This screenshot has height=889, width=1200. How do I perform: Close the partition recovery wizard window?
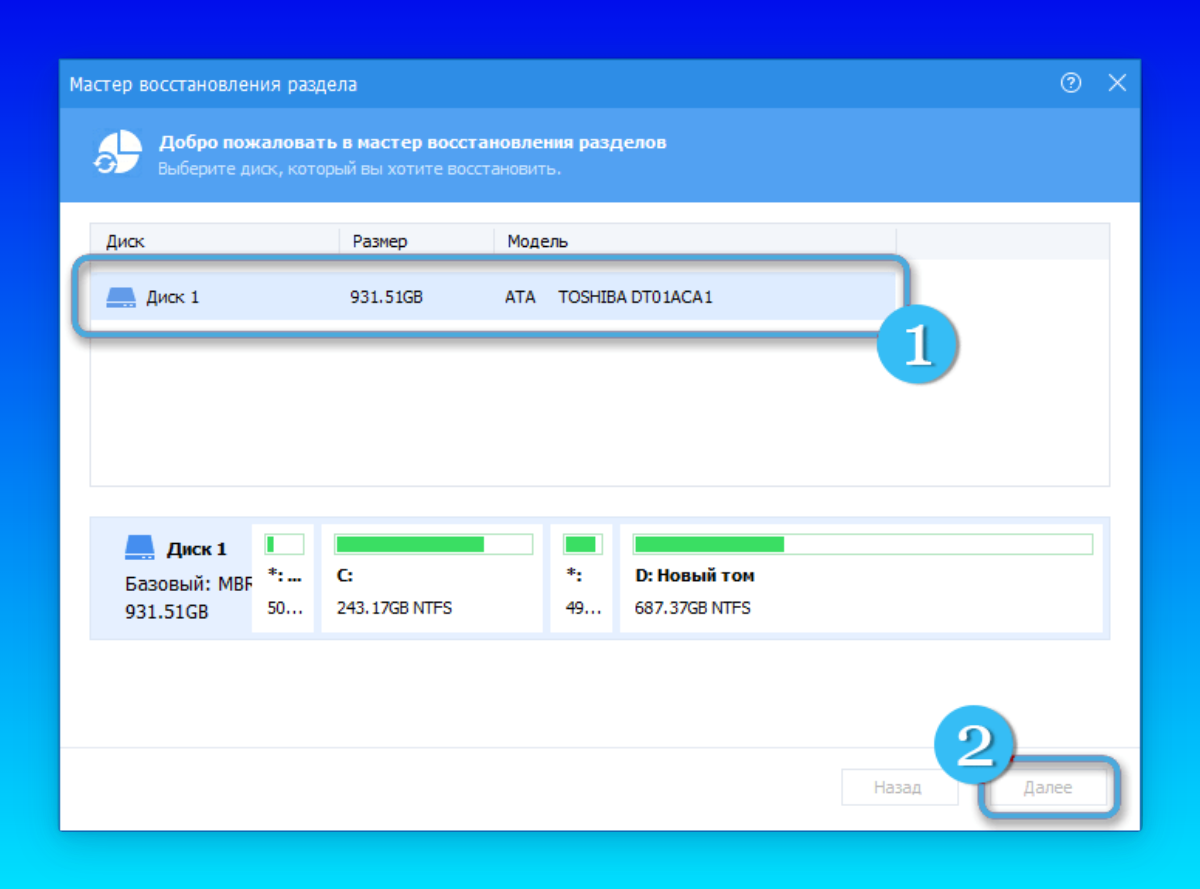[1117, 84]
